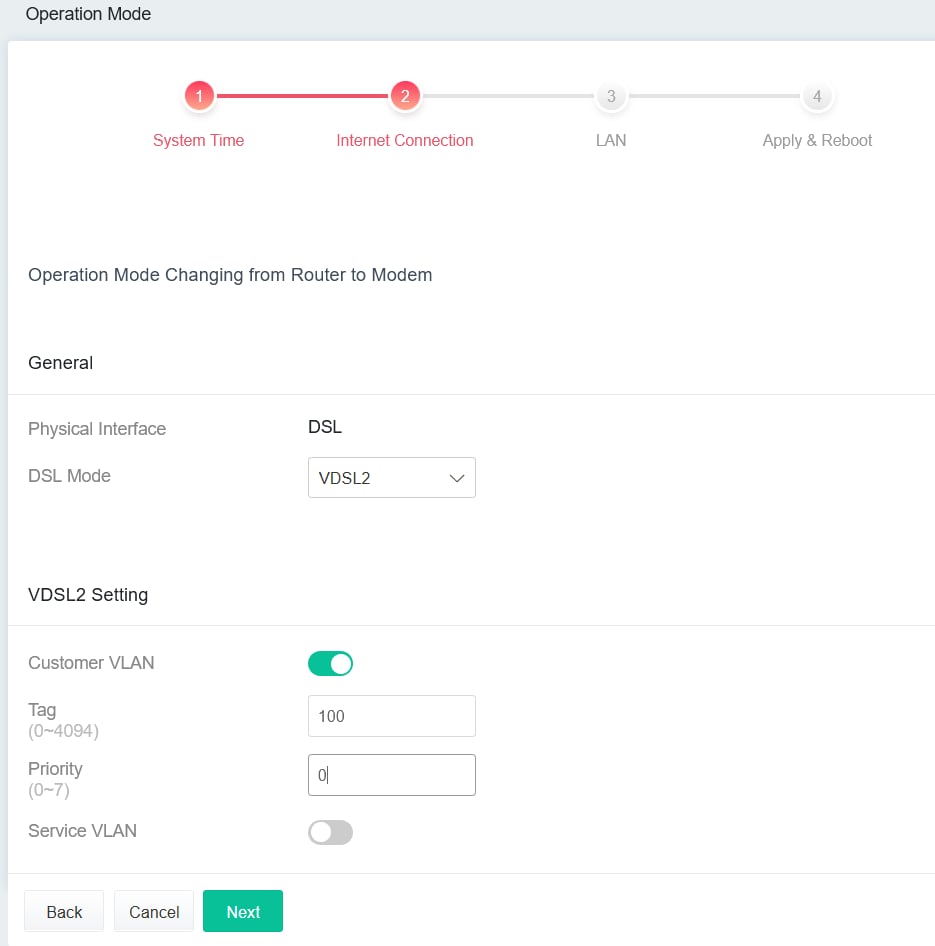The width and height of the screenshot is (935, 946).
Task: Select the System Time step label
Action: 198,140
